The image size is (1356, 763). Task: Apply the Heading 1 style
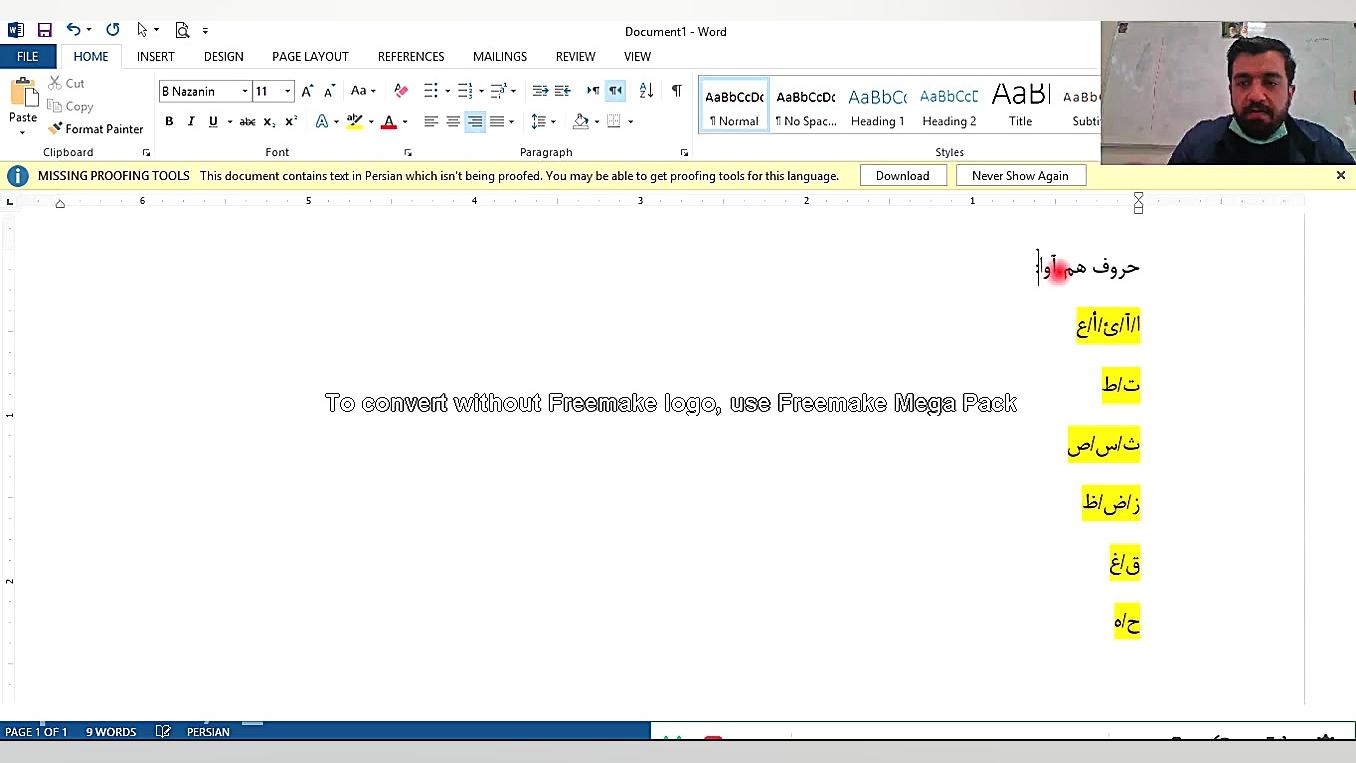(x=878, y=105)
